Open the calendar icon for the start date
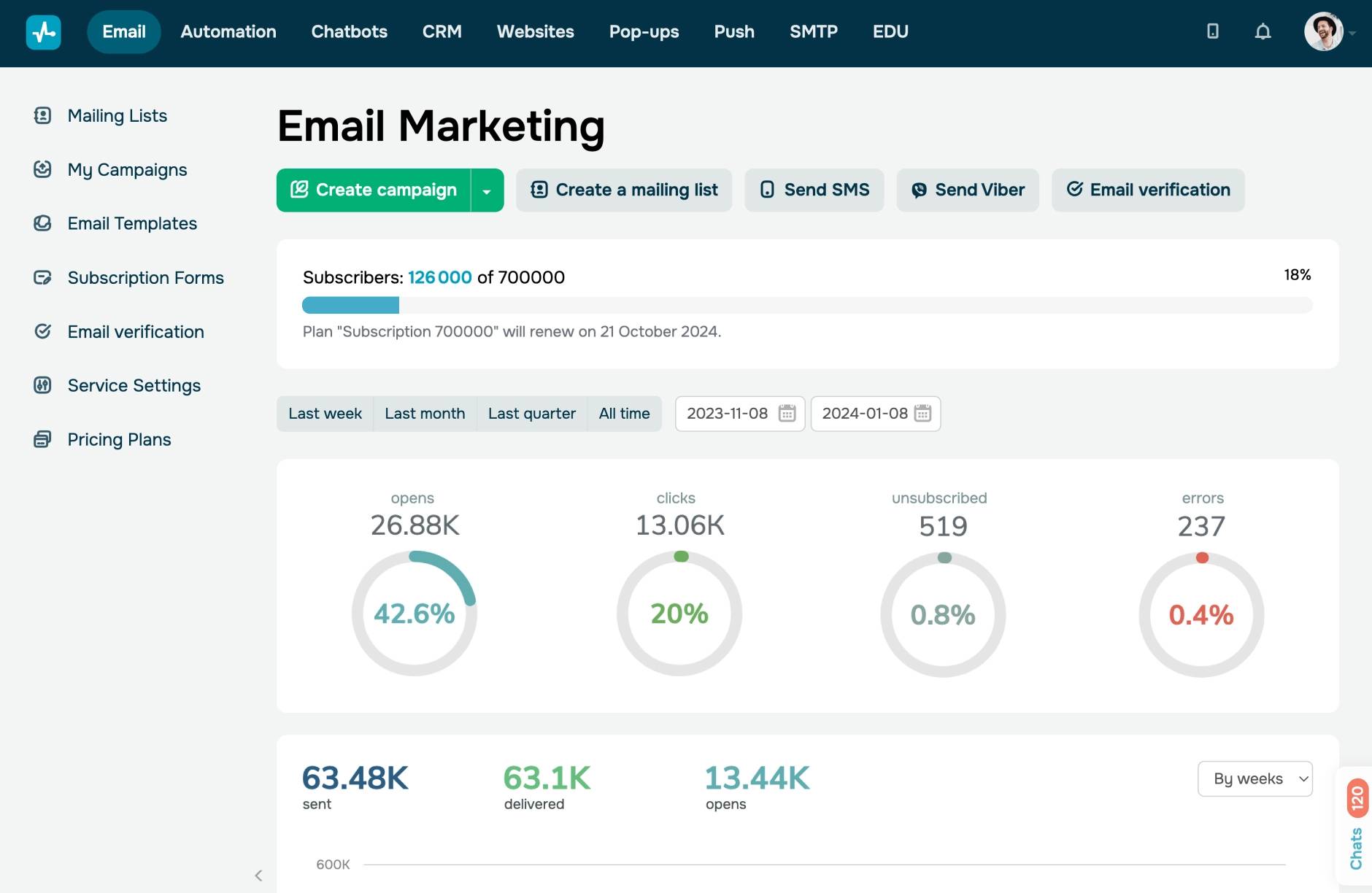This screenshot has height=893, width=1372. (x=786, y=413)
